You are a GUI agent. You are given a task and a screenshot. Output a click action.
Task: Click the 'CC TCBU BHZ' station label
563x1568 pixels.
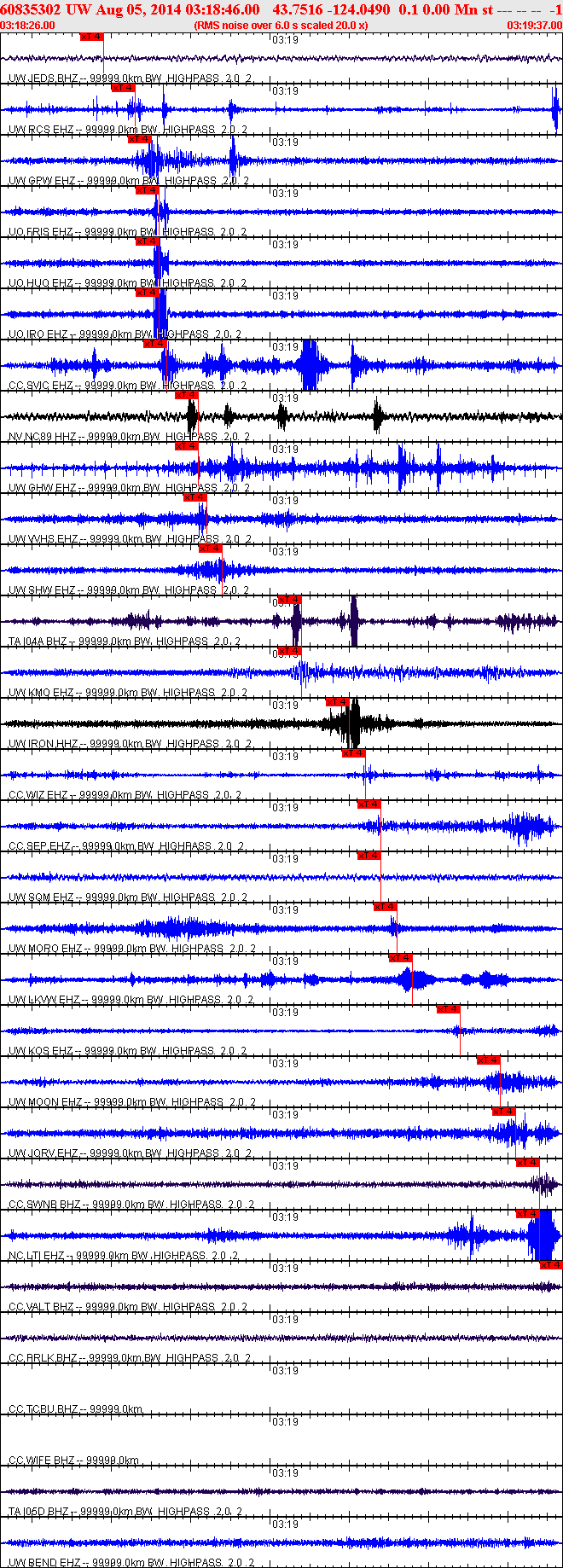(43, 1409)
